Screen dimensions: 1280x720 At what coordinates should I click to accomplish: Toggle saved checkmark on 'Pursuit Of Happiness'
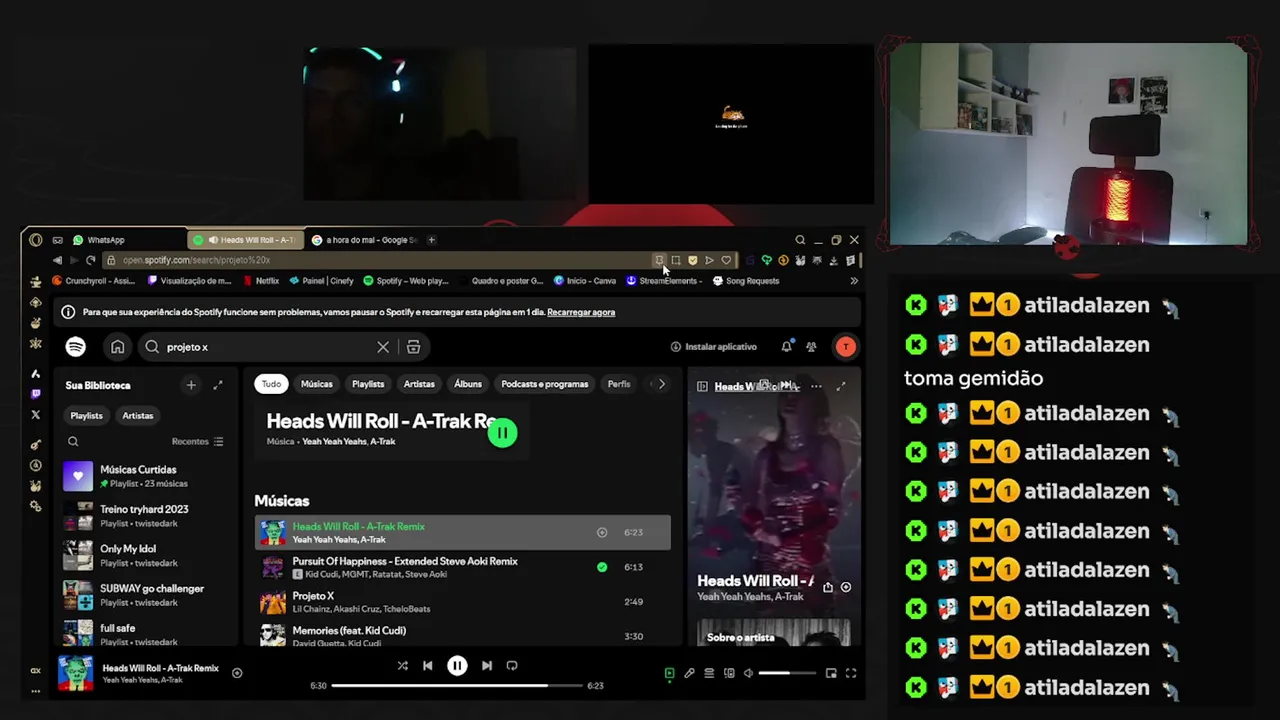(x=602, y=567)
